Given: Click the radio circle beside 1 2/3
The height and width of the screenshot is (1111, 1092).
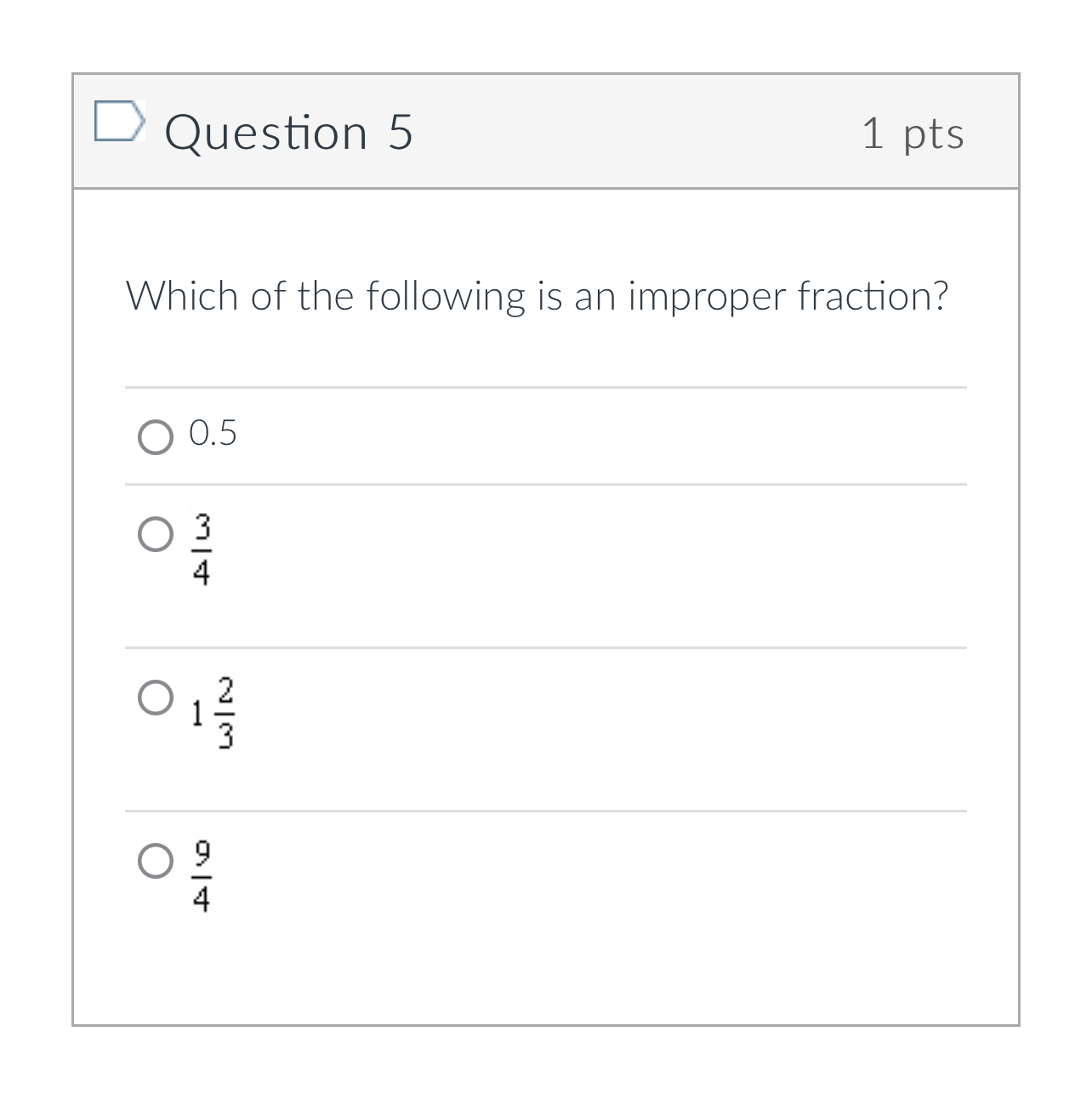Looking at the screenshot, I should (x=156, y=698).
